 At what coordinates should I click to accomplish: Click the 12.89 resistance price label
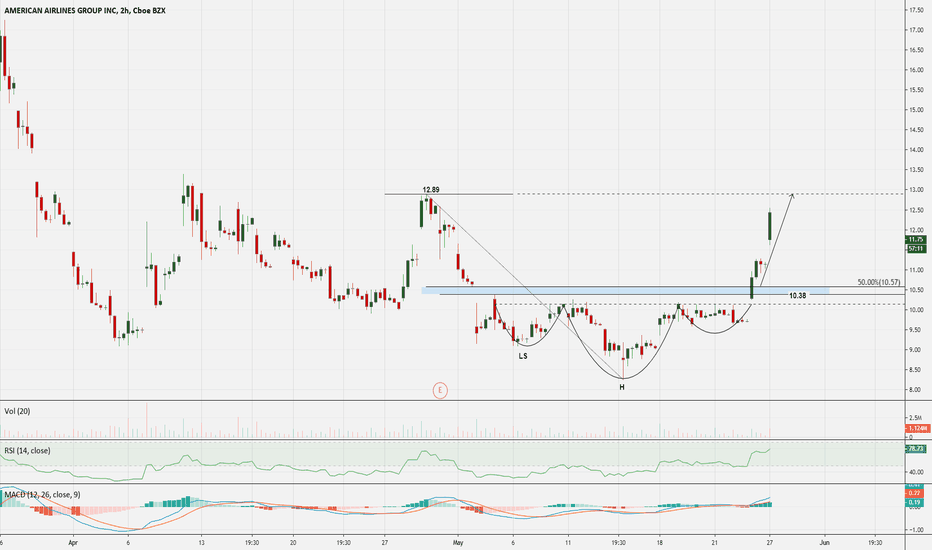pos(431,190)
